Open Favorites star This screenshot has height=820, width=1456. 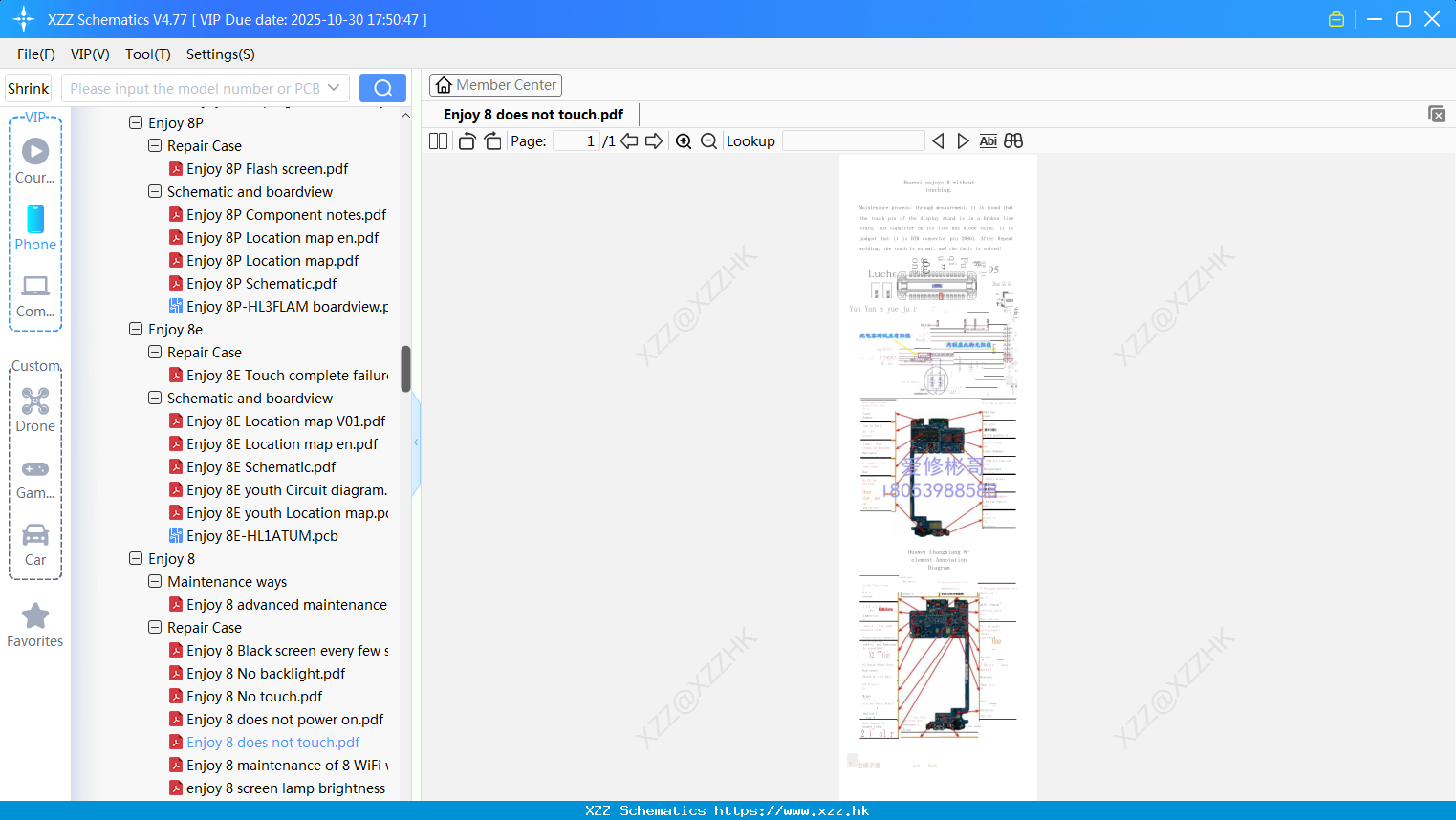click(35, 625)
